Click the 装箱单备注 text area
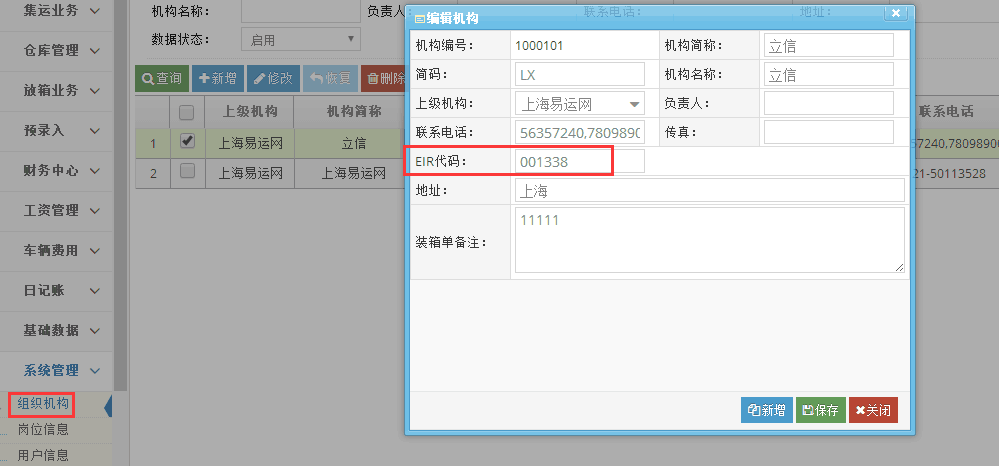 [x=708, y=240]
